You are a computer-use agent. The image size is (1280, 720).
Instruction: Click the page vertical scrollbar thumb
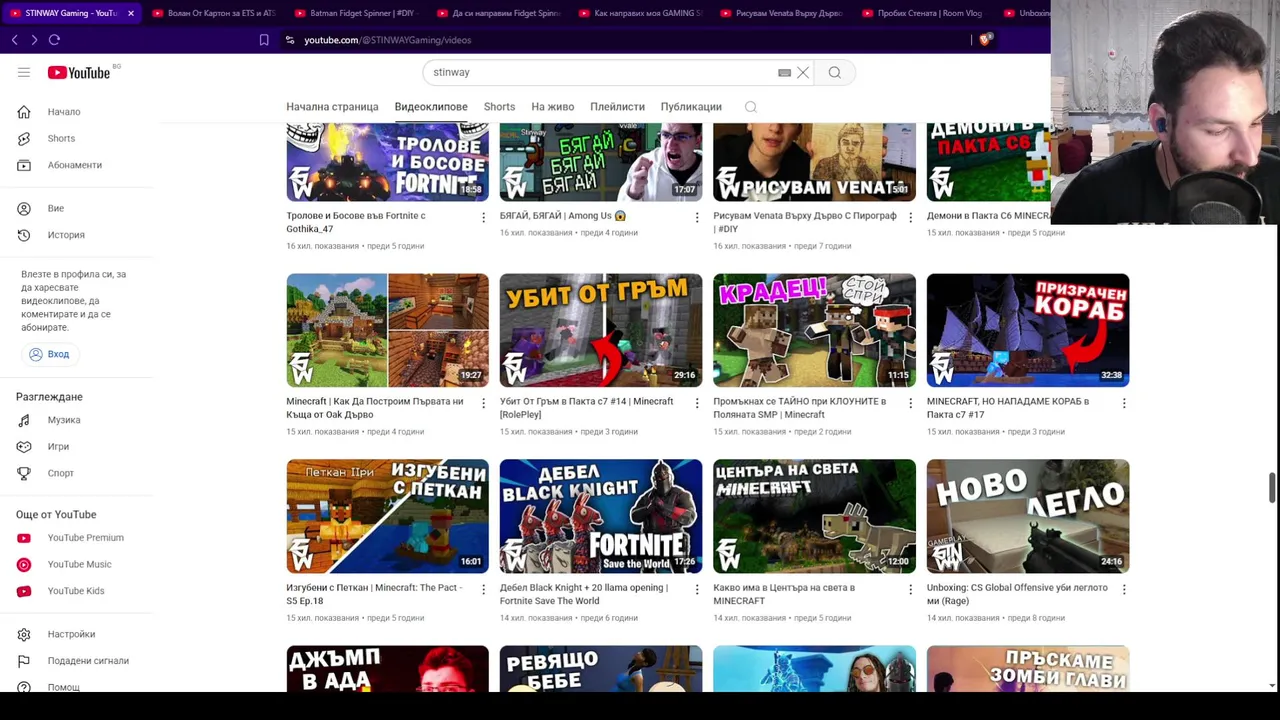click(1272, 488)
